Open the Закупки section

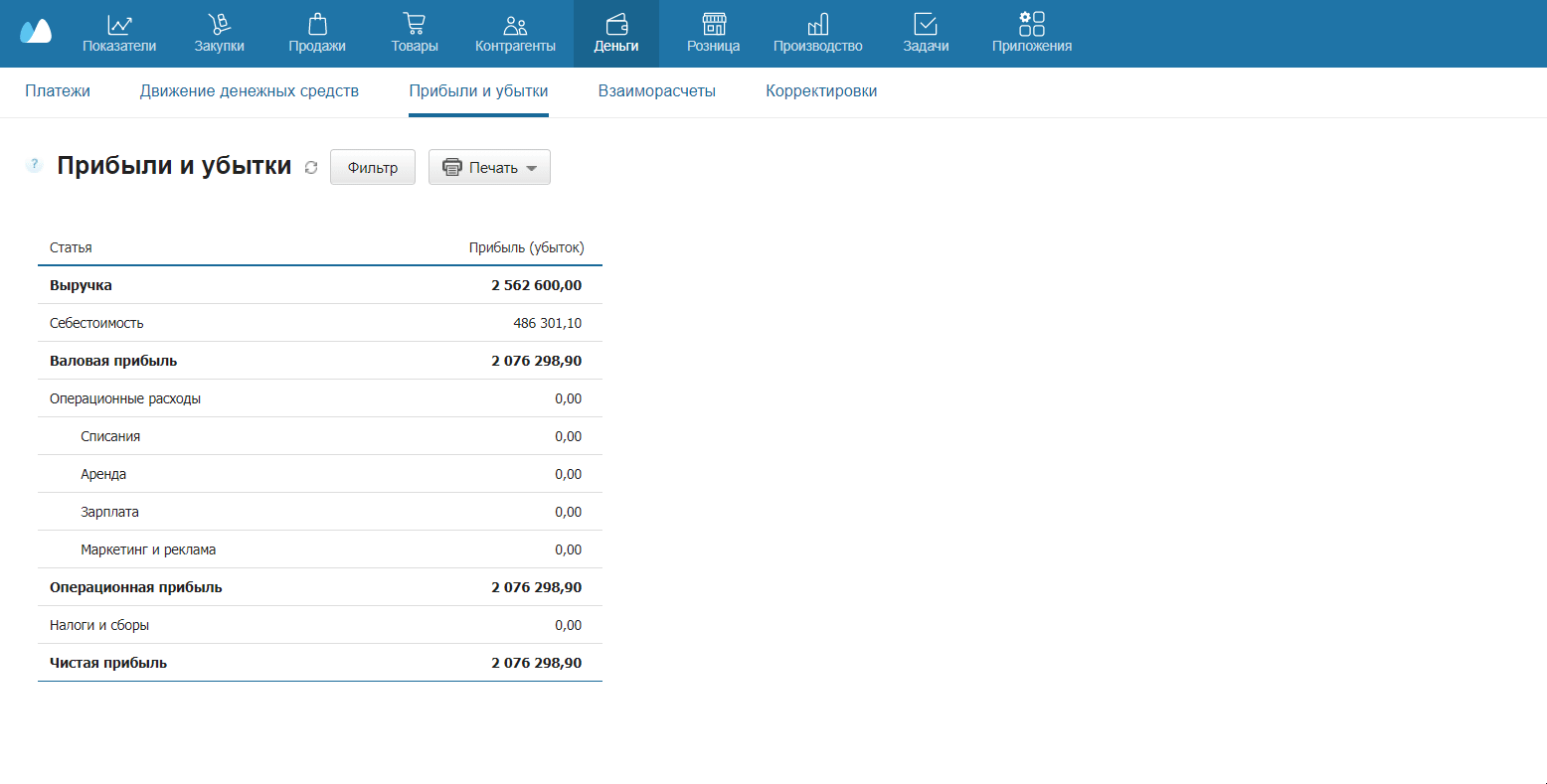(x=219, y=34)
